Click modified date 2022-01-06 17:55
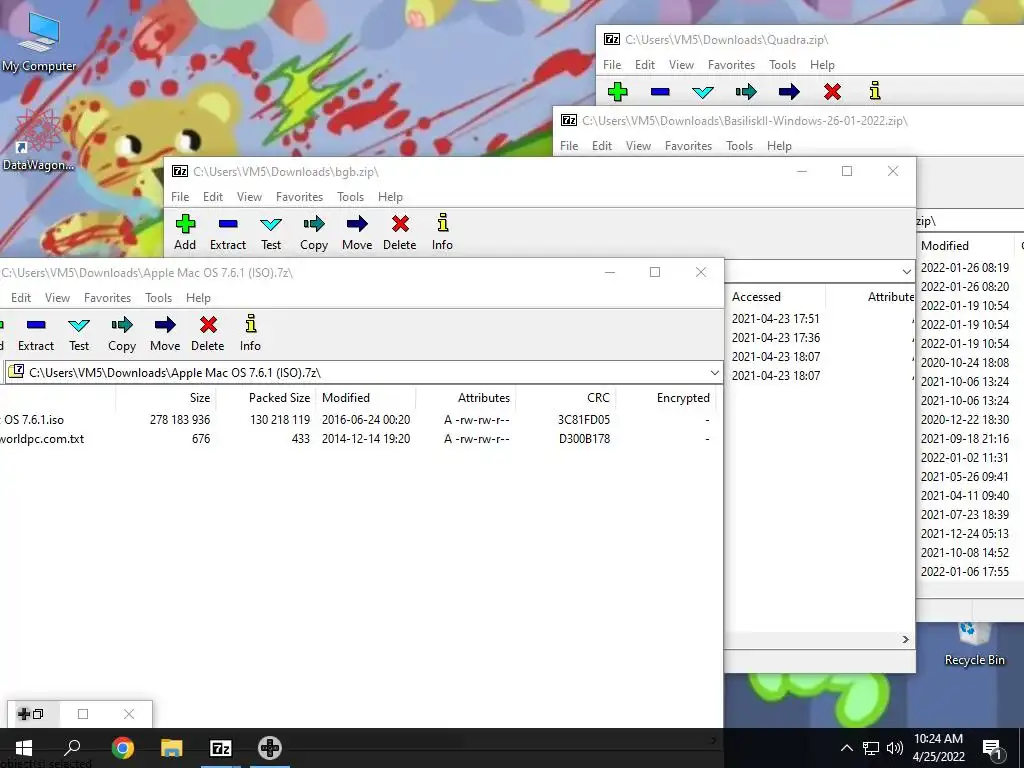The width and height of the screenshot is (1024, 768). pyautogui.click(x=965, y=571)
